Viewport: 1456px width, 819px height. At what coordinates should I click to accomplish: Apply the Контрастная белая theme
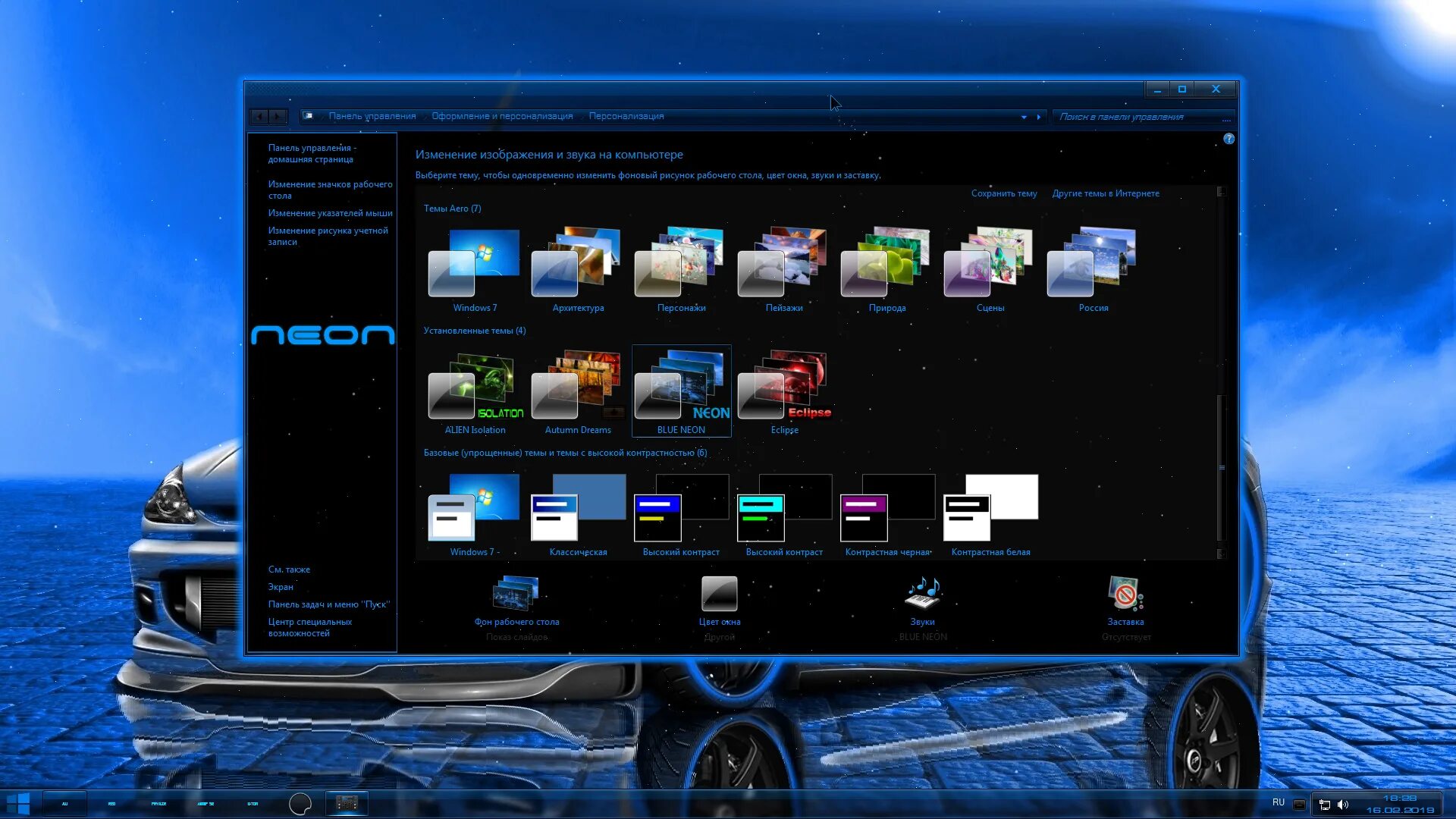(990, 514)
